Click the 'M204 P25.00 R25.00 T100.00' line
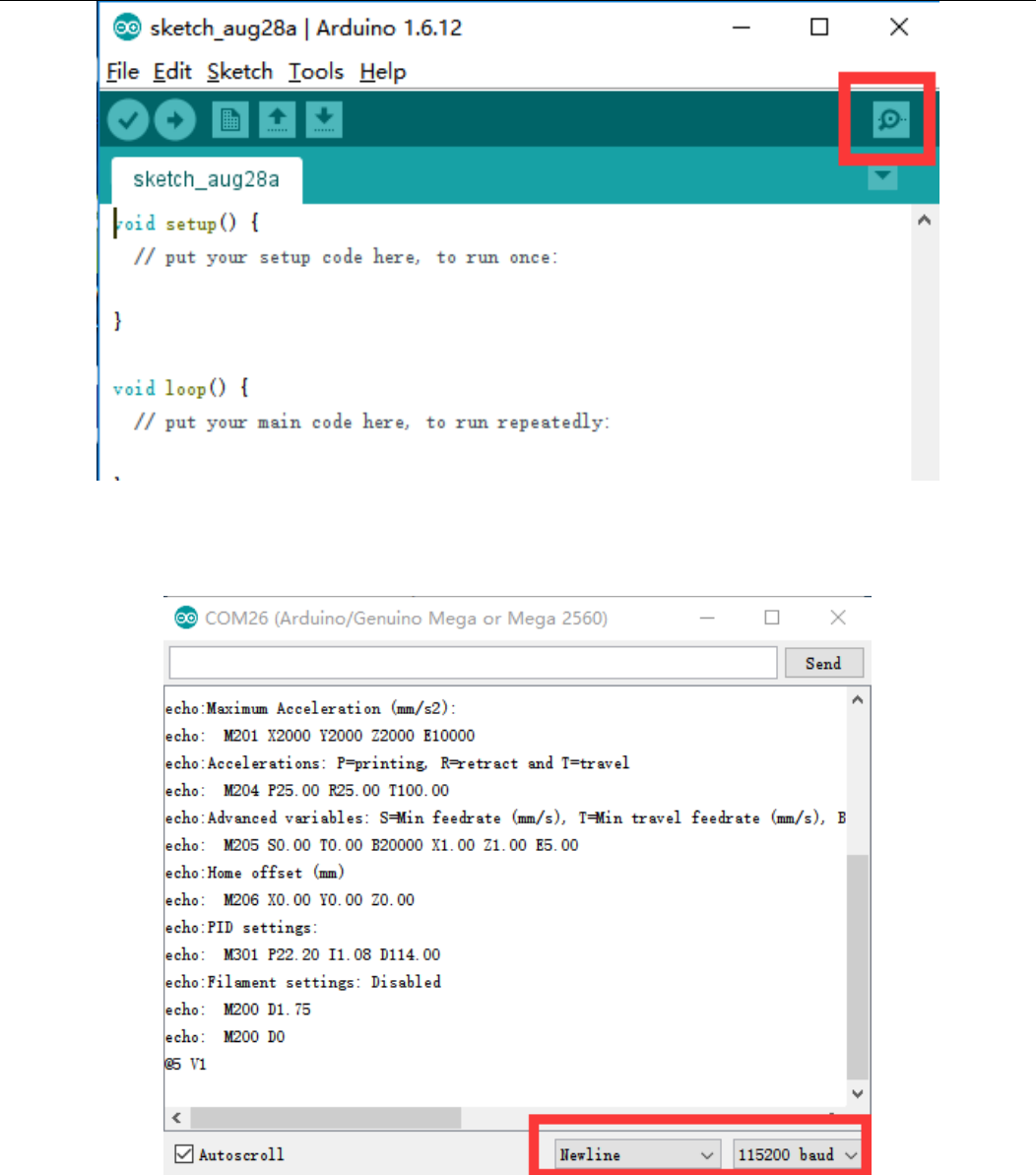Screen dimensions: 1036x1175 coord(307,791)
